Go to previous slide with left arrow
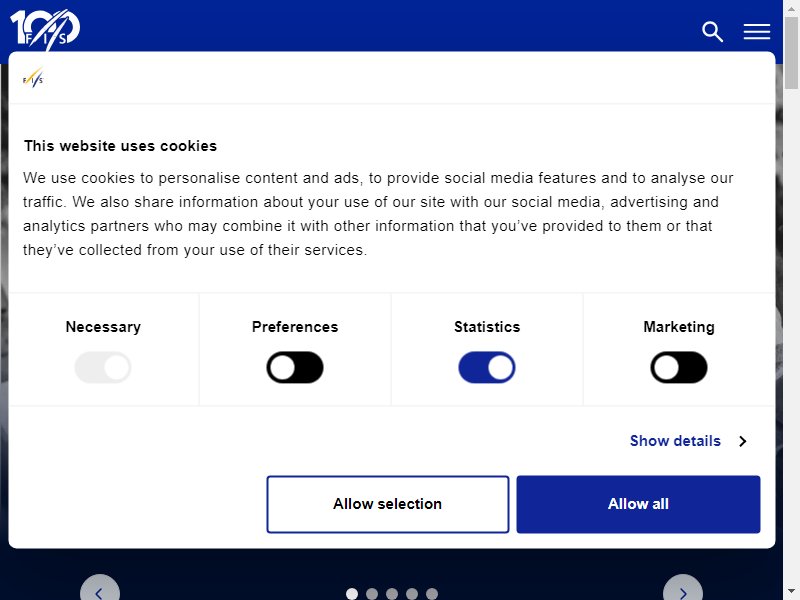Screen dimensions: 800x600 point(99,589)
